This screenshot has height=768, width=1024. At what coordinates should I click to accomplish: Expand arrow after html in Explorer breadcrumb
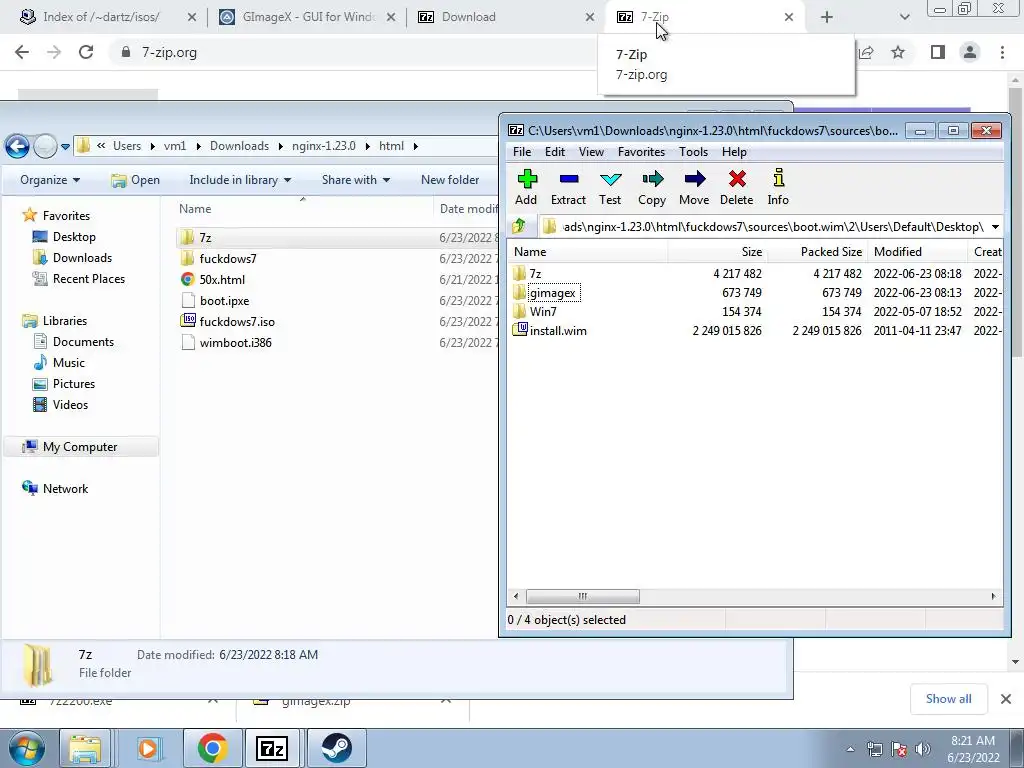click(x=415, y=146)
